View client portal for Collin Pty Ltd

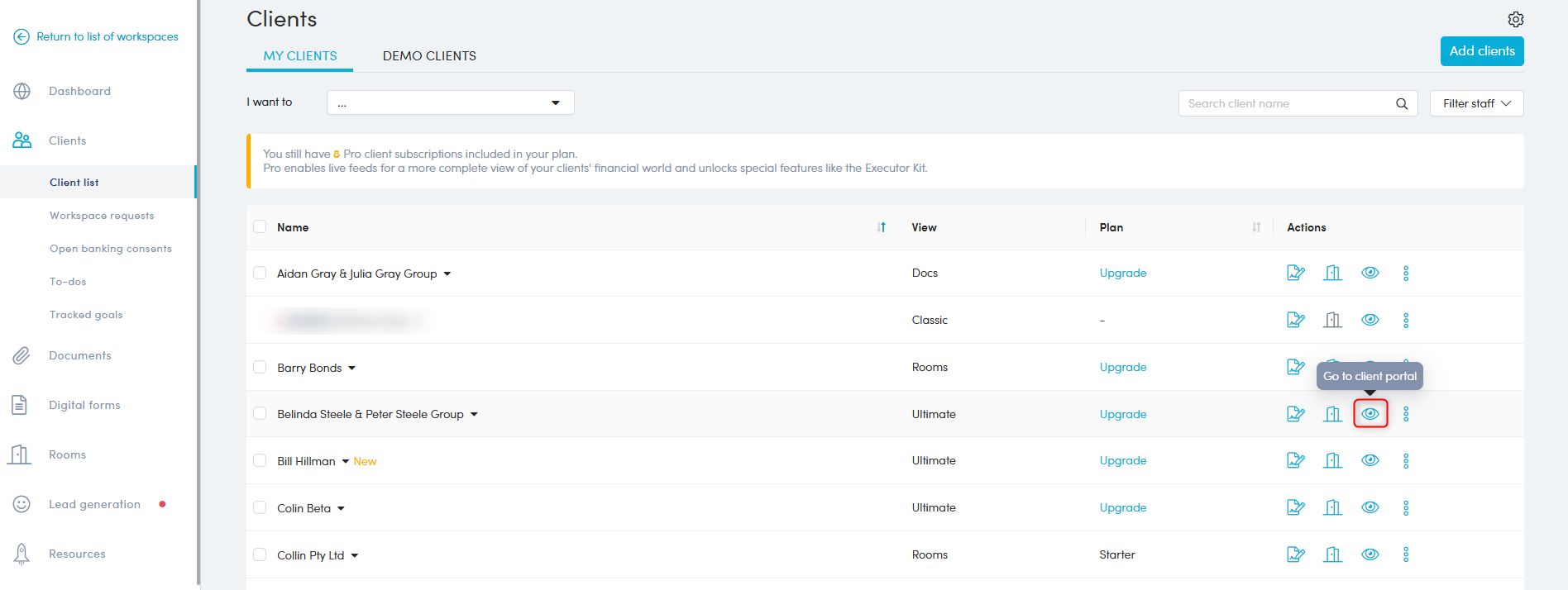click(x=1370, y=554)
